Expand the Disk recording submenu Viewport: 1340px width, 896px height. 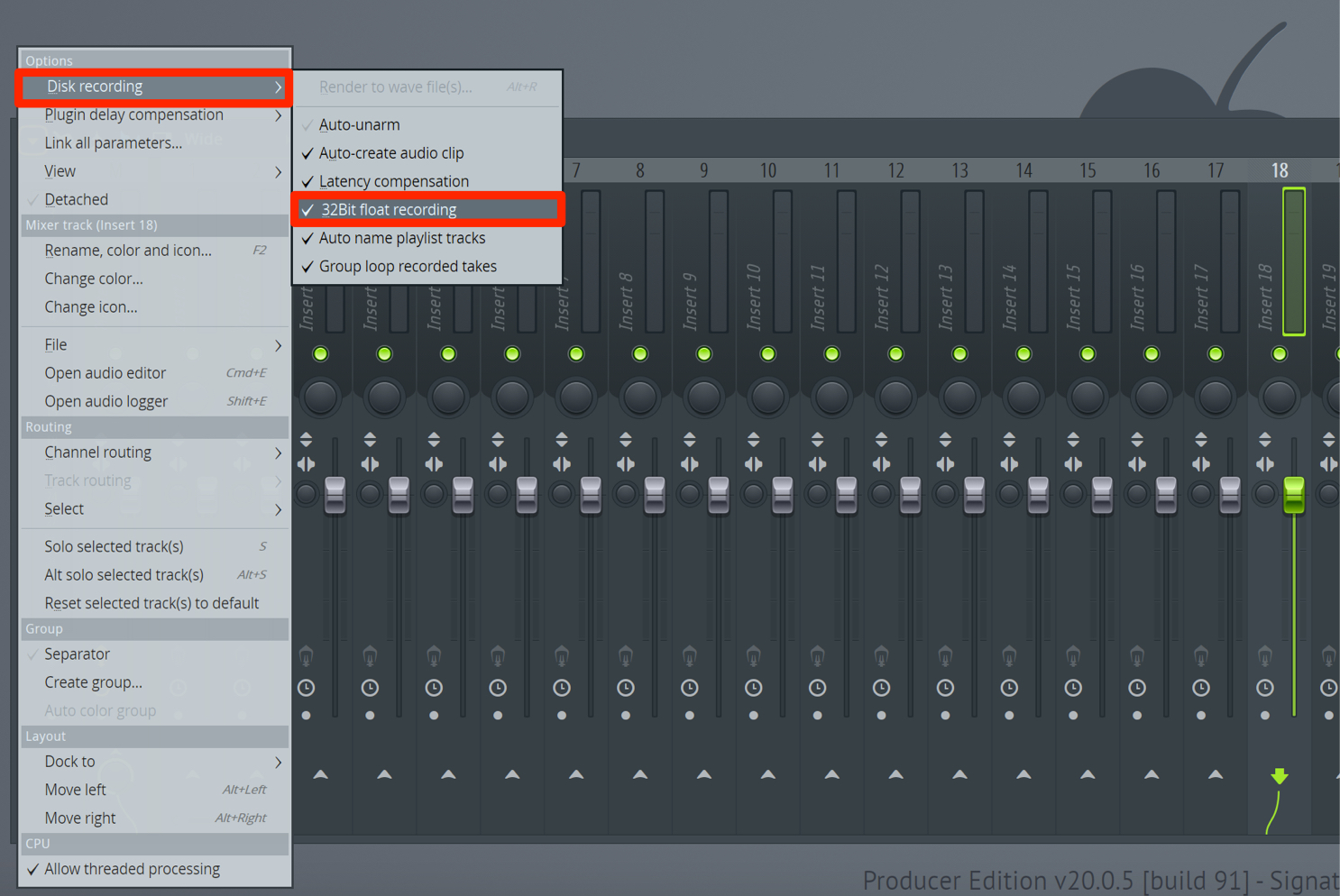click(x=154, y=87)
